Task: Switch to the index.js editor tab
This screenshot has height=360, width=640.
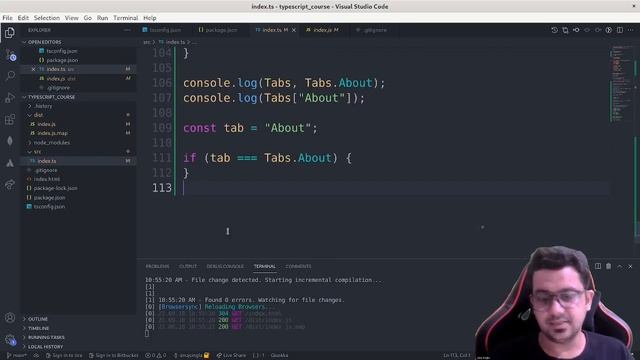Action: (x=325, y=30)
